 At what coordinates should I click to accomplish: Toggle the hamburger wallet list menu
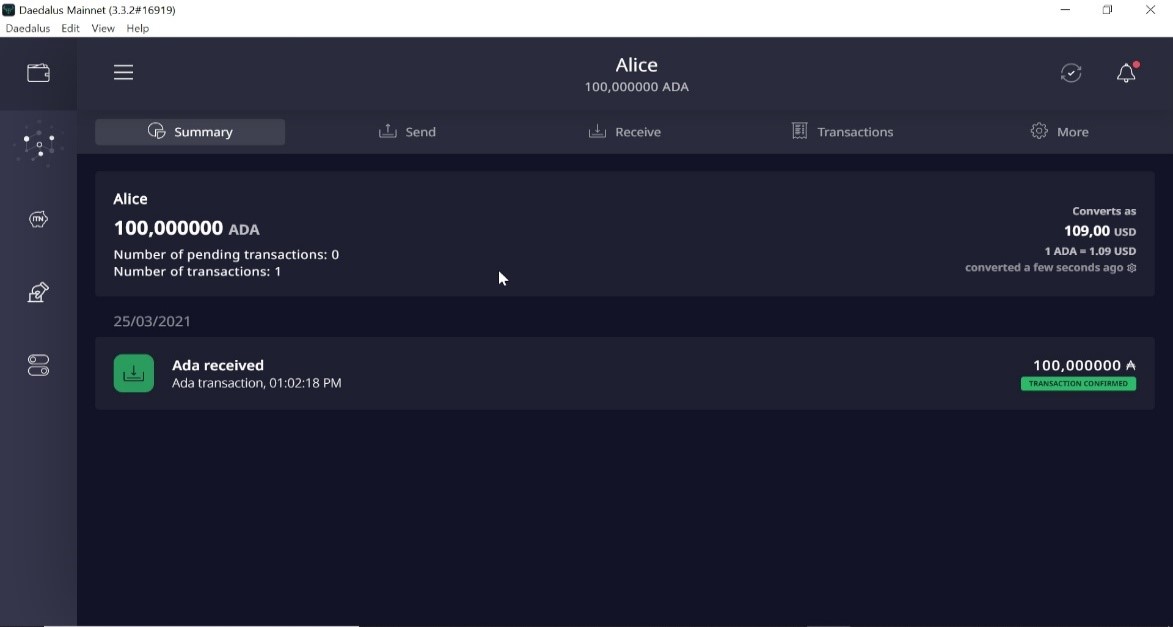[x=123, y=73]
